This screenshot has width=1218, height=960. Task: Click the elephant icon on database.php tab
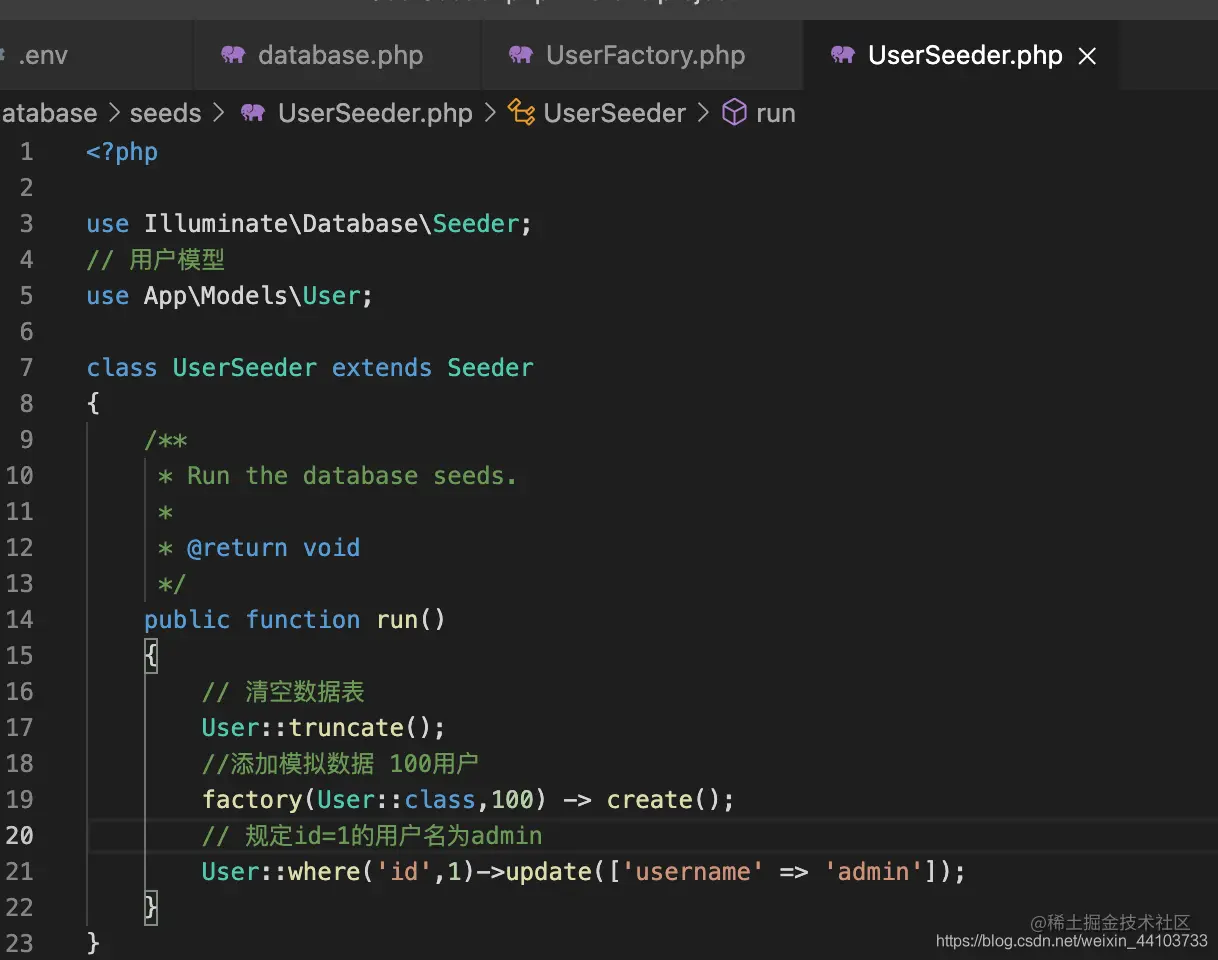coord(234,55)
